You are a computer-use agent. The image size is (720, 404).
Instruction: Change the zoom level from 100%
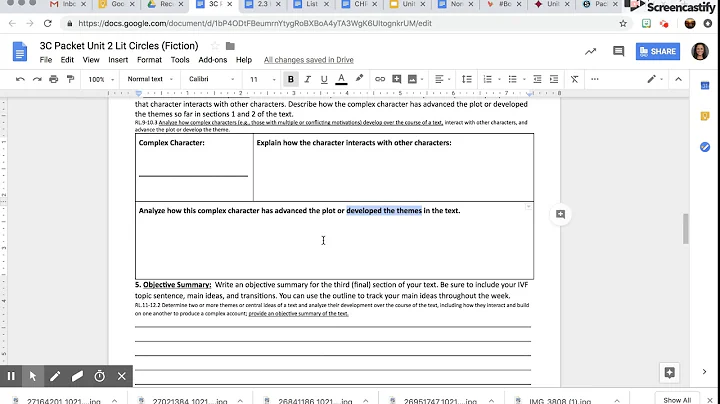click(101, 79)
